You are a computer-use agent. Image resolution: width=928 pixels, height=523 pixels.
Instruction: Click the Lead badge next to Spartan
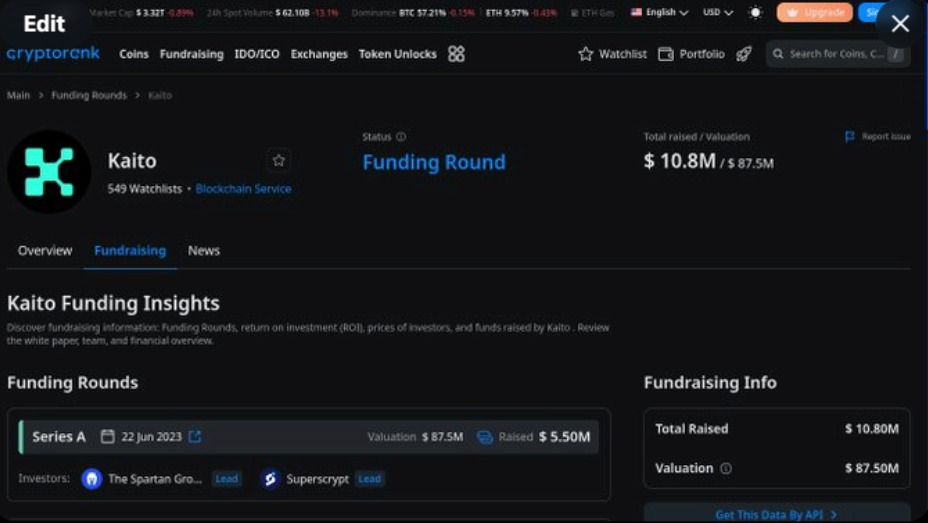point(227,479)
